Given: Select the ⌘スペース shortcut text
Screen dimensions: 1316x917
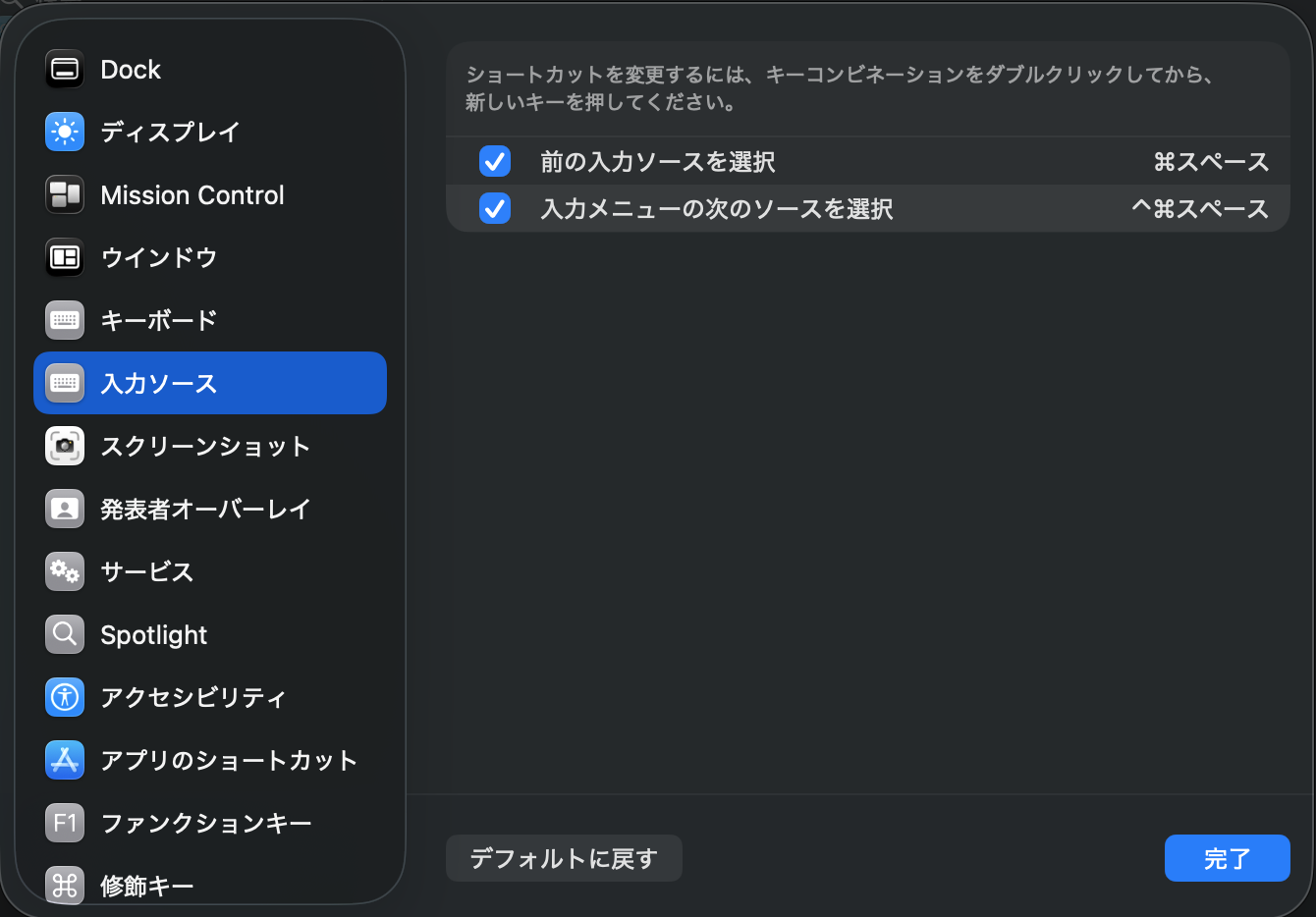Looking at the screenshot, I should tap(1211, 161).
